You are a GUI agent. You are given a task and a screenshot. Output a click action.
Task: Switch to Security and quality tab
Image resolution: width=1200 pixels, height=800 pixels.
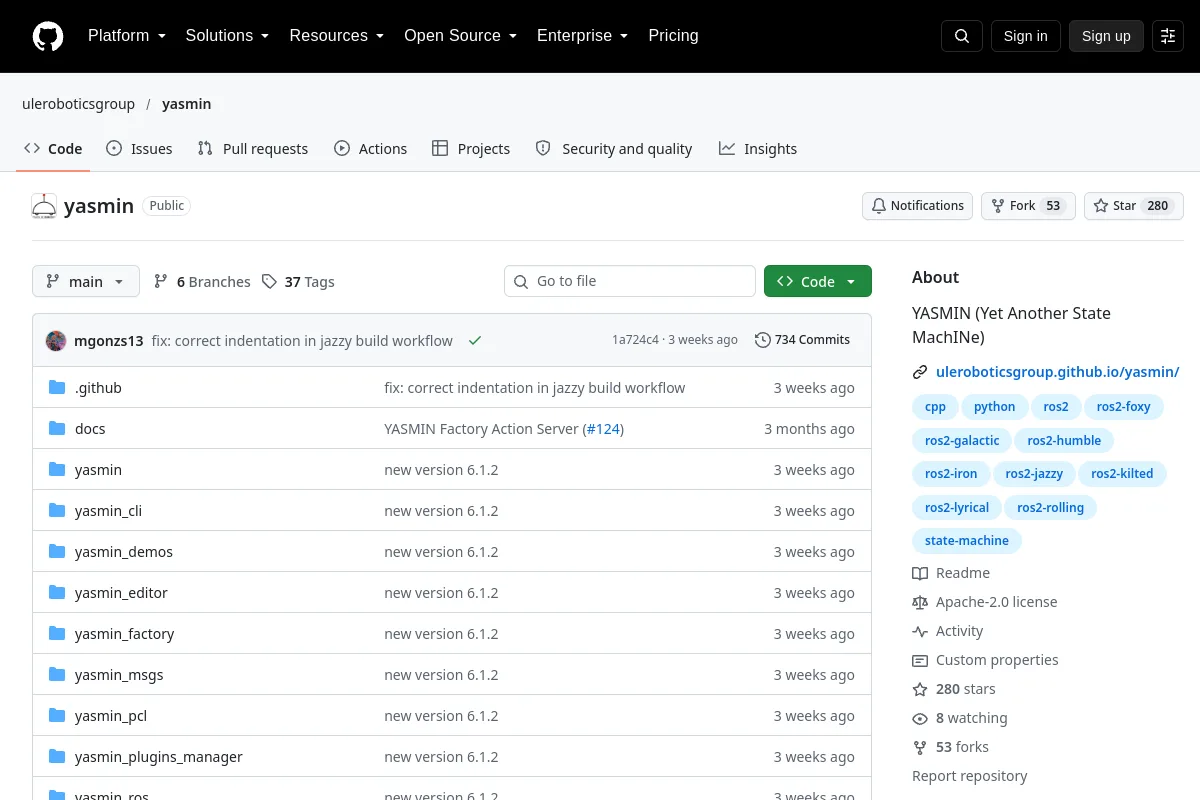point(614,149)
